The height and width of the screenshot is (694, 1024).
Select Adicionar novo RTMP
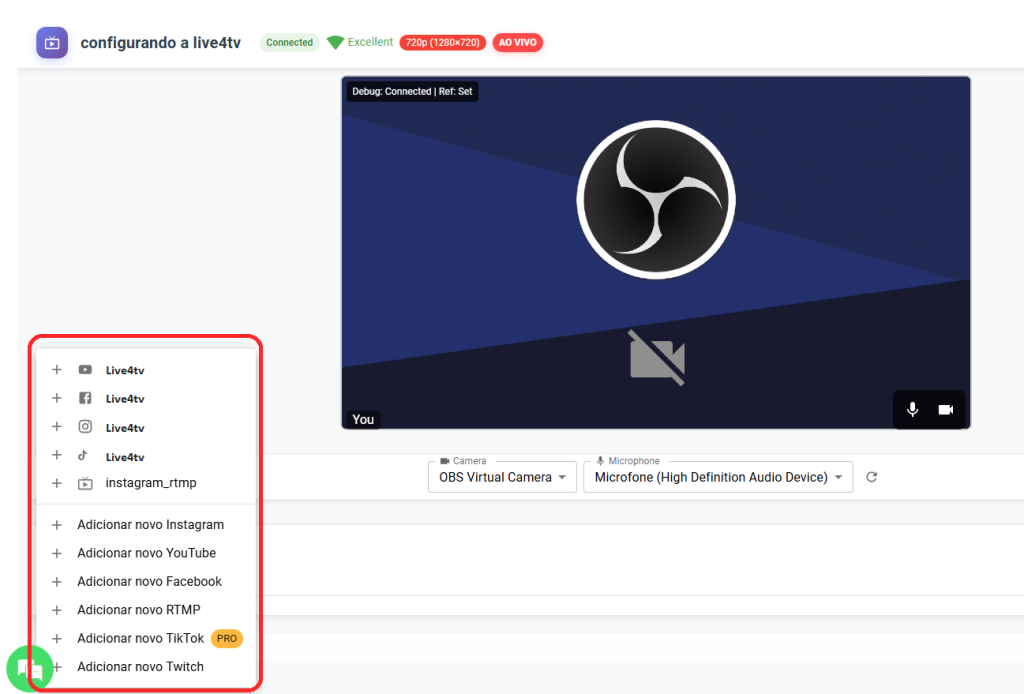coord(146,610)
